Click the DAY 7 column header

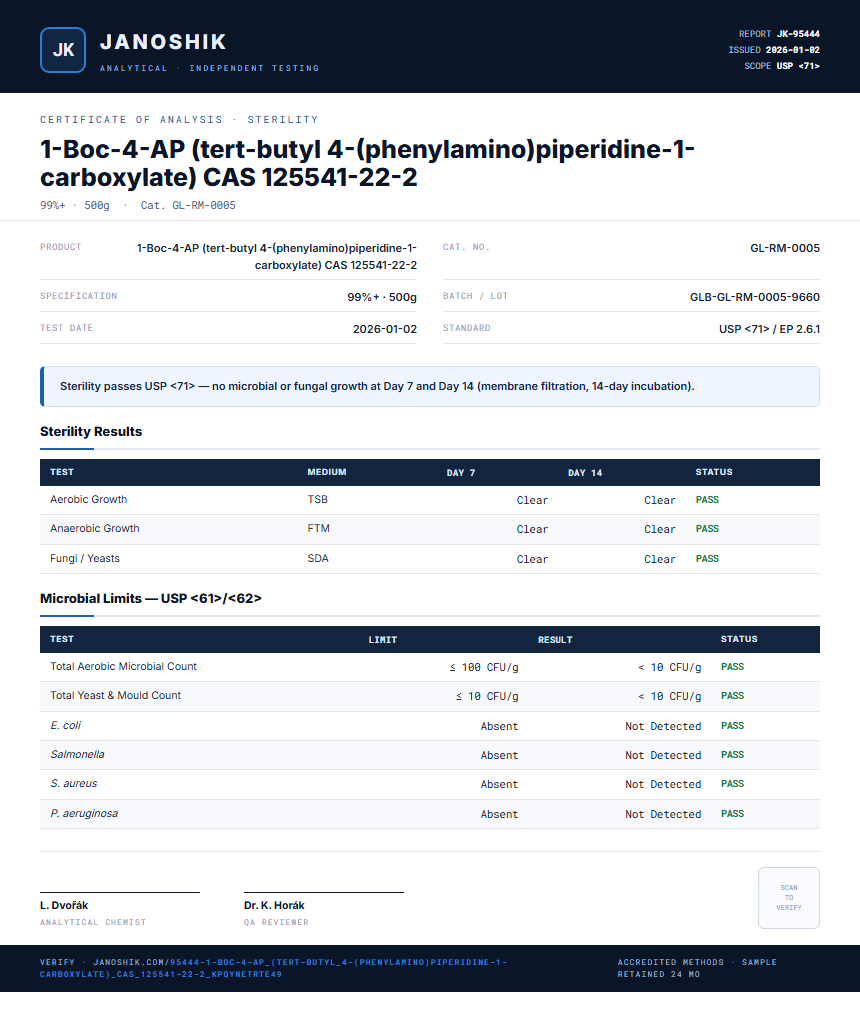[461, 473]
